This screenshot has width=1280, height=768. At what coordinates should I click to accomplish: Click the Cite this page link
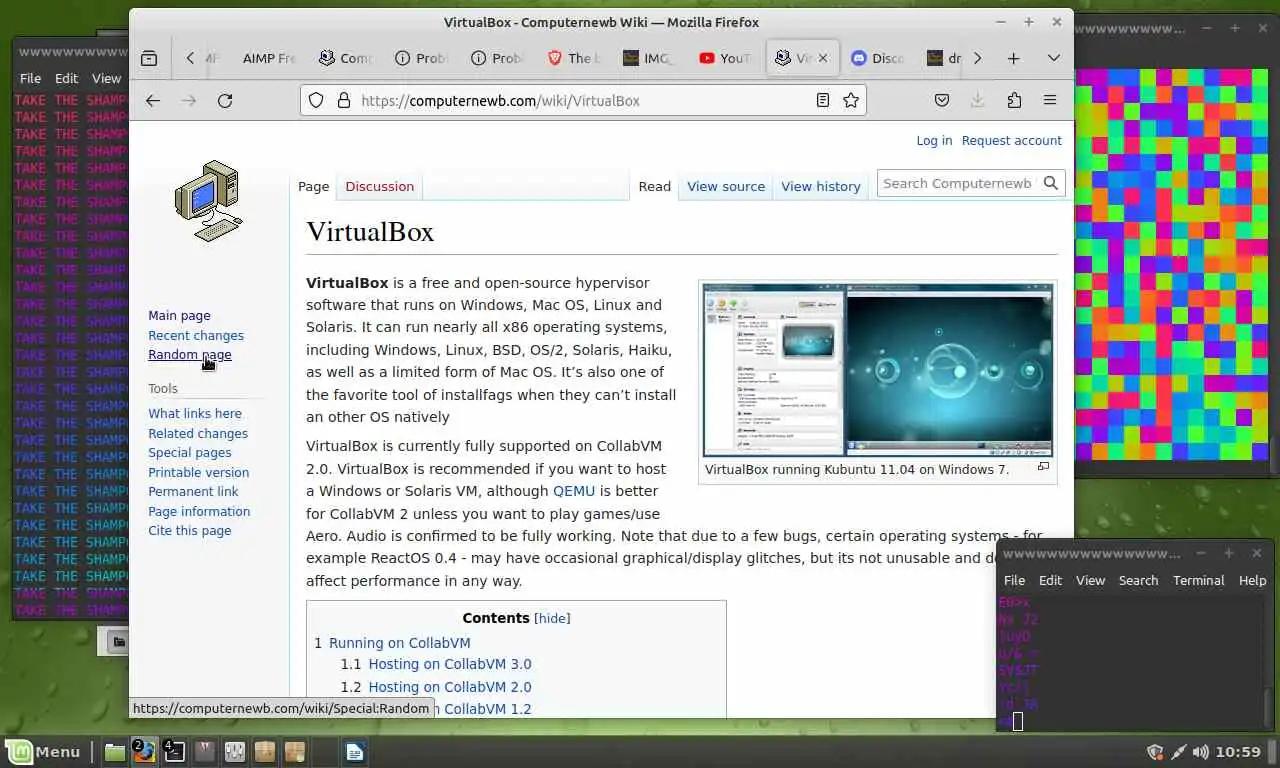[x=190, y=530]
